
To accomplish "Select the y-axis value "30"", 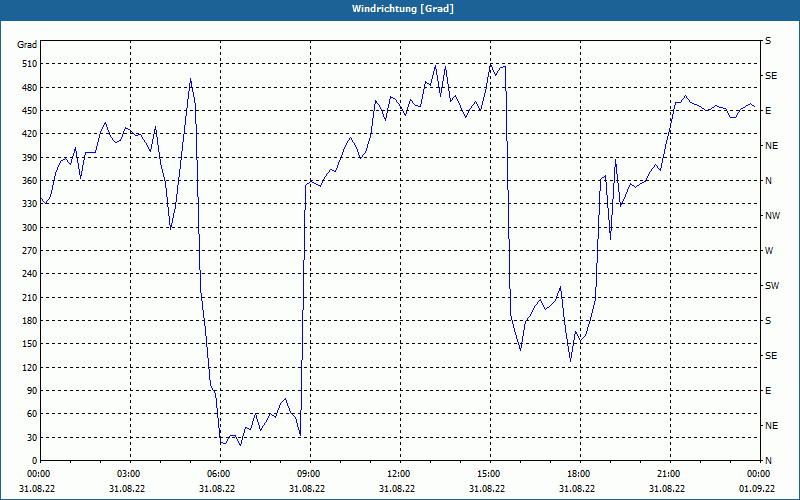I will (30, 437).
